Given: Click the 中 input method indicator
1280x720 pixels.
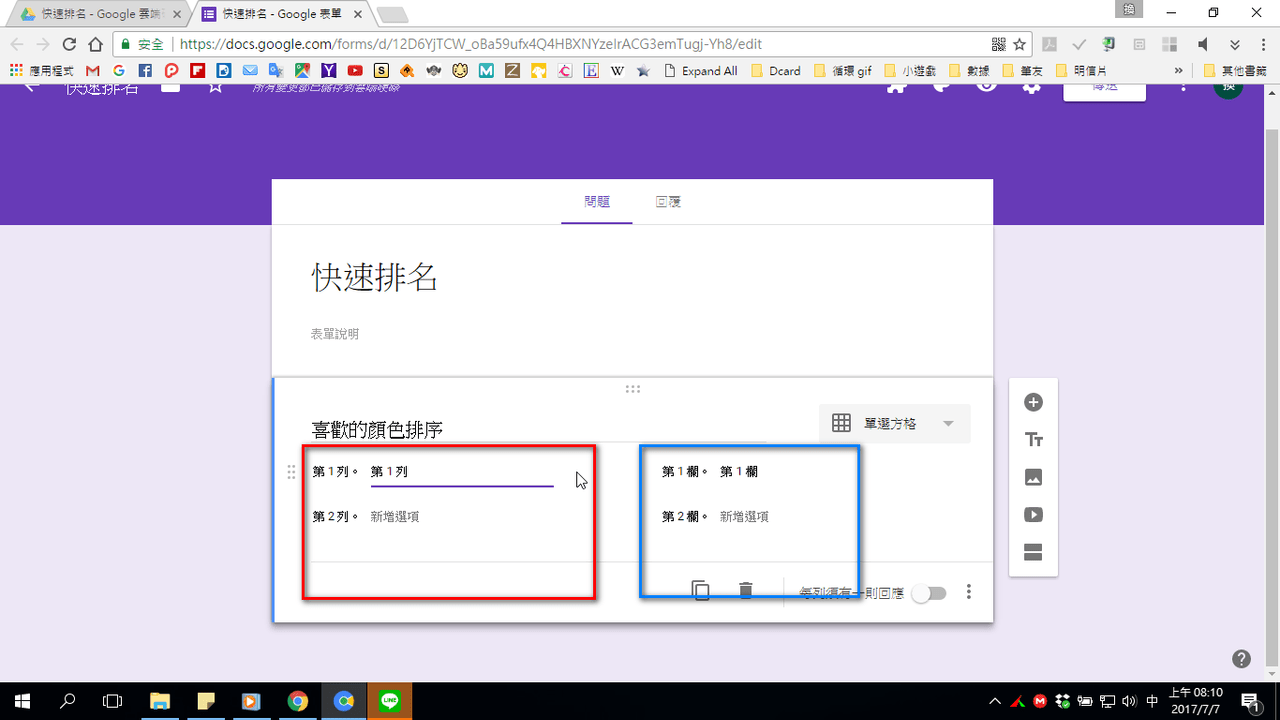Looking at the screenshot, I should click(x=1152, y=701).
